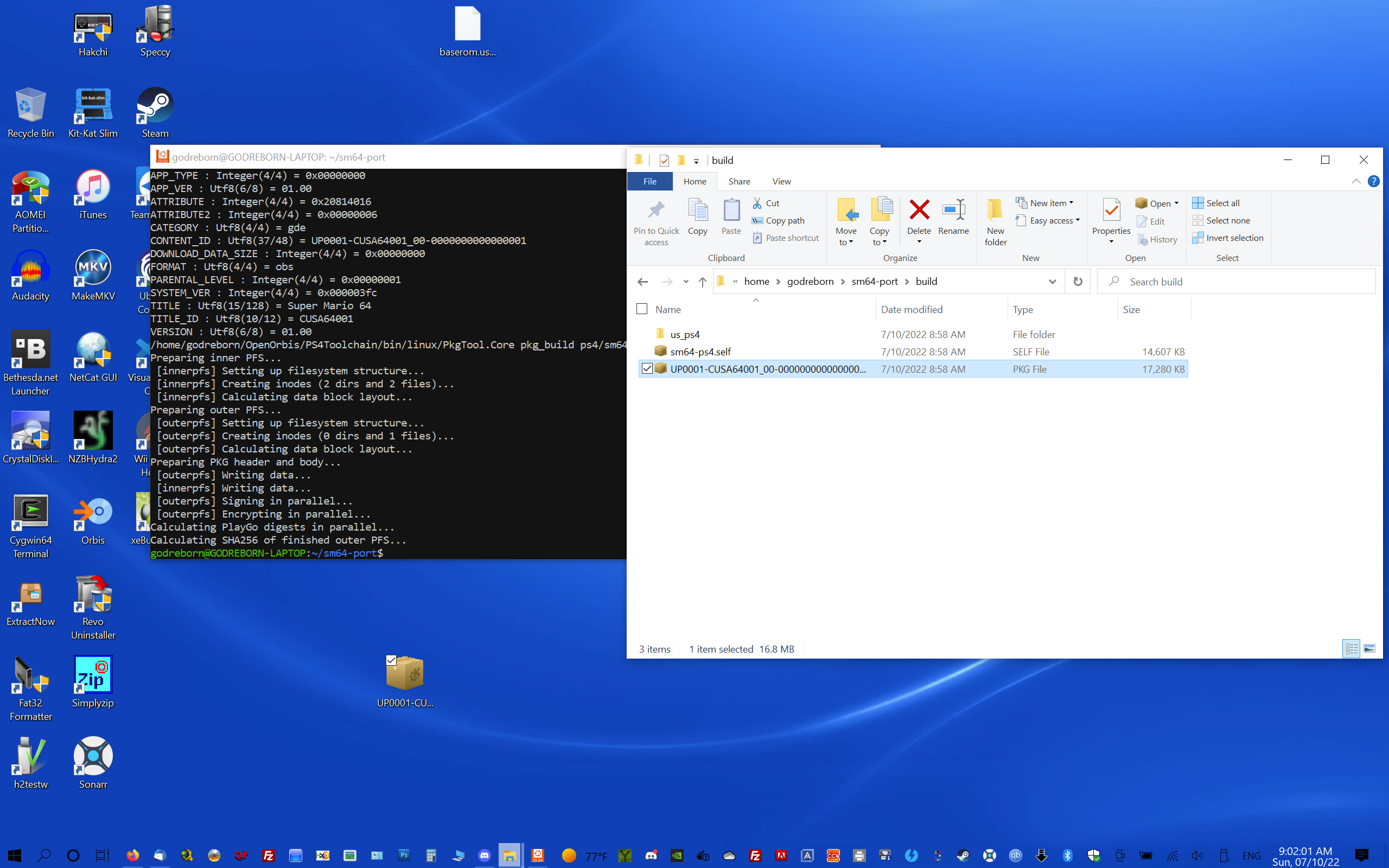
Task: Sort by Type column header
Action: click(x=1062, y=309)
